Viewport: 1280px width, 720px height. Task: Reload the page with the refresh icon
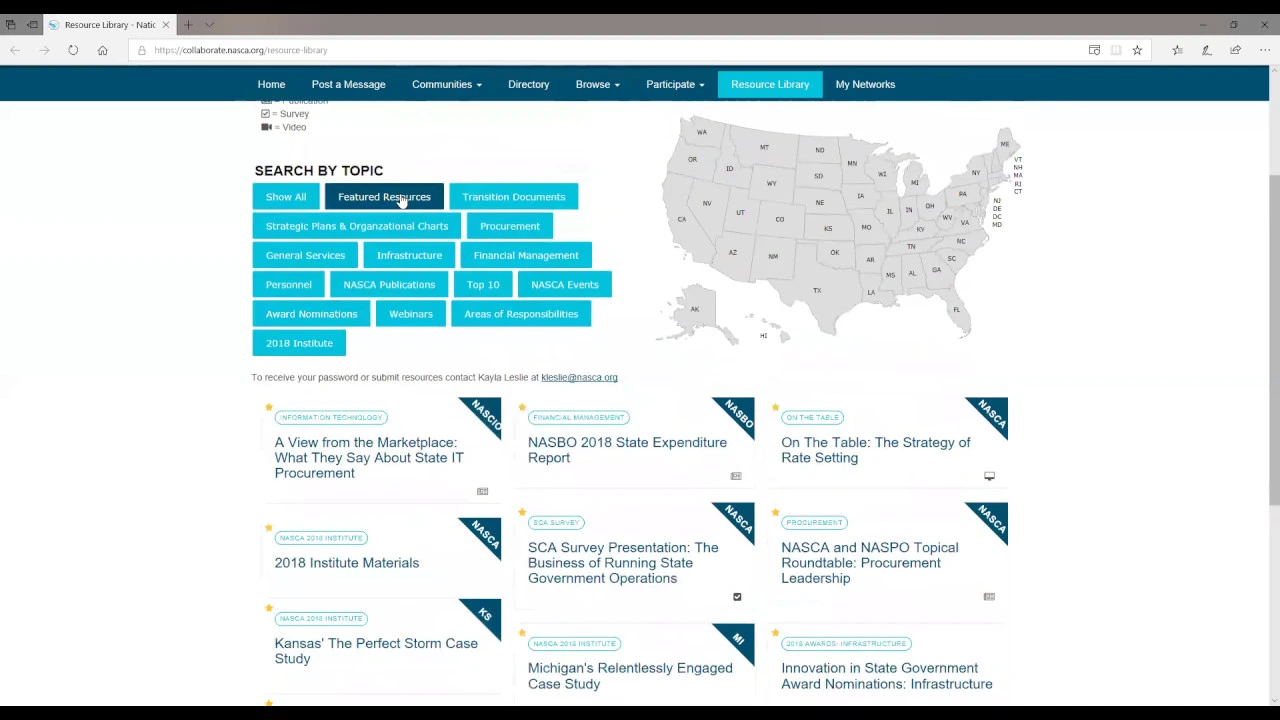(73, 50)
